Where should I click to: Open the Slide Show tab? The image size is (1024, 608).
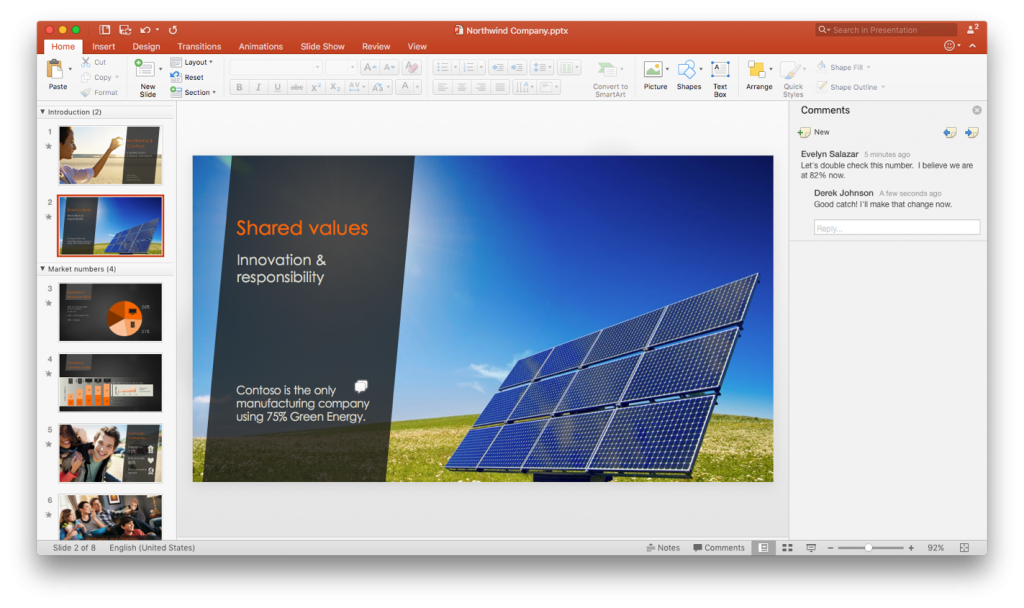coord(322,46)
